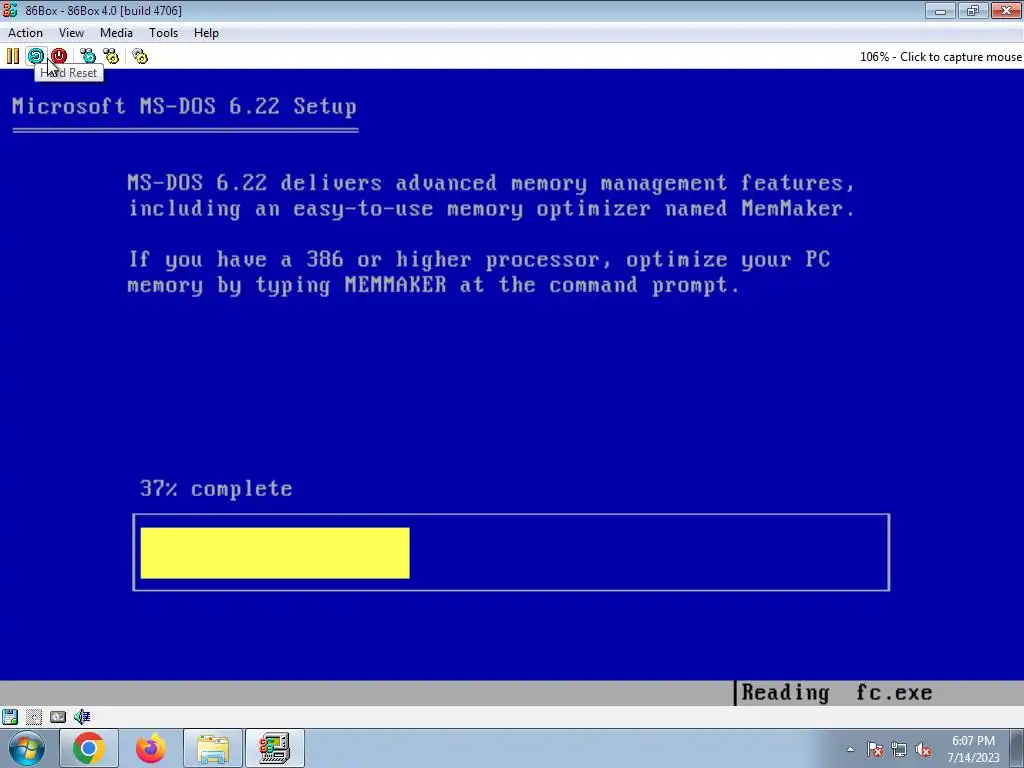Launch Firefox from the taskbar
Viewport: 1024px width, 768px height.
(x=150, y=748)
